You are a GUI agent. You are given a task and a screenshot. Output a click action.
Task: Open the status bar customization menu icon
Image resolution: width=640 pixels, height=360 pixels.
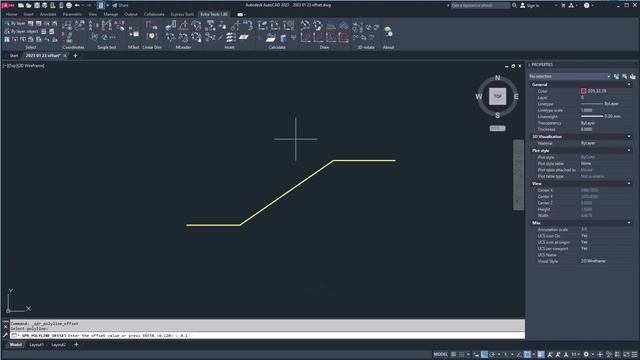[634, 354]
